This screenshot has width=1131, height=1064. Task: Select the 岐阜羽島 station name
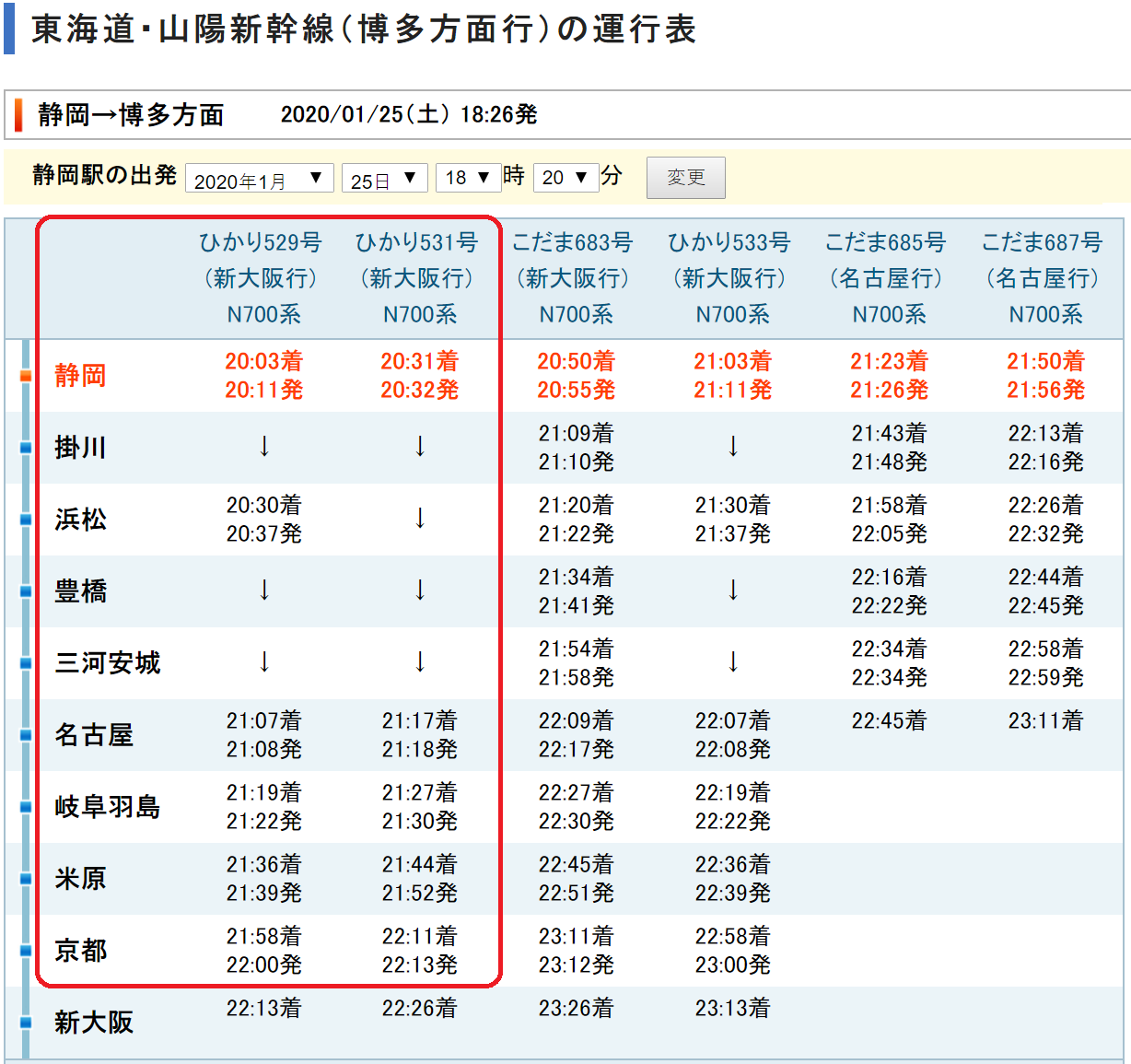coord(108,807)
